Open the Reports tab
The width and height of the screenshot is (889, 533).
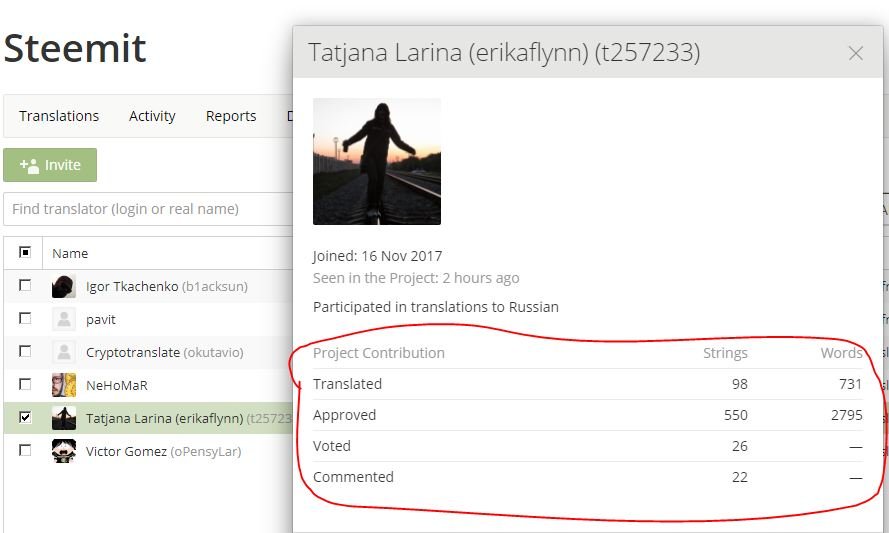tap(231, 116)
